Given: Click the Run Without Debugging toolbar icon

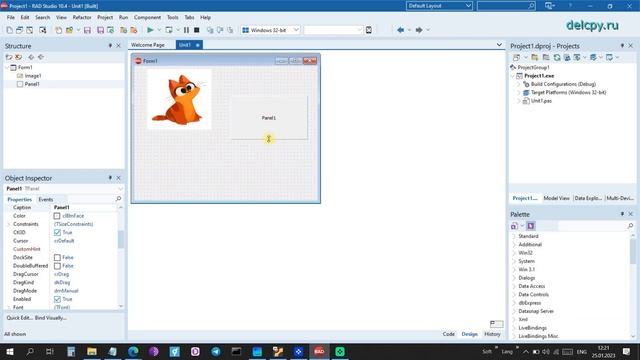Looking at the screenshot, I should (x=169, y=30).
